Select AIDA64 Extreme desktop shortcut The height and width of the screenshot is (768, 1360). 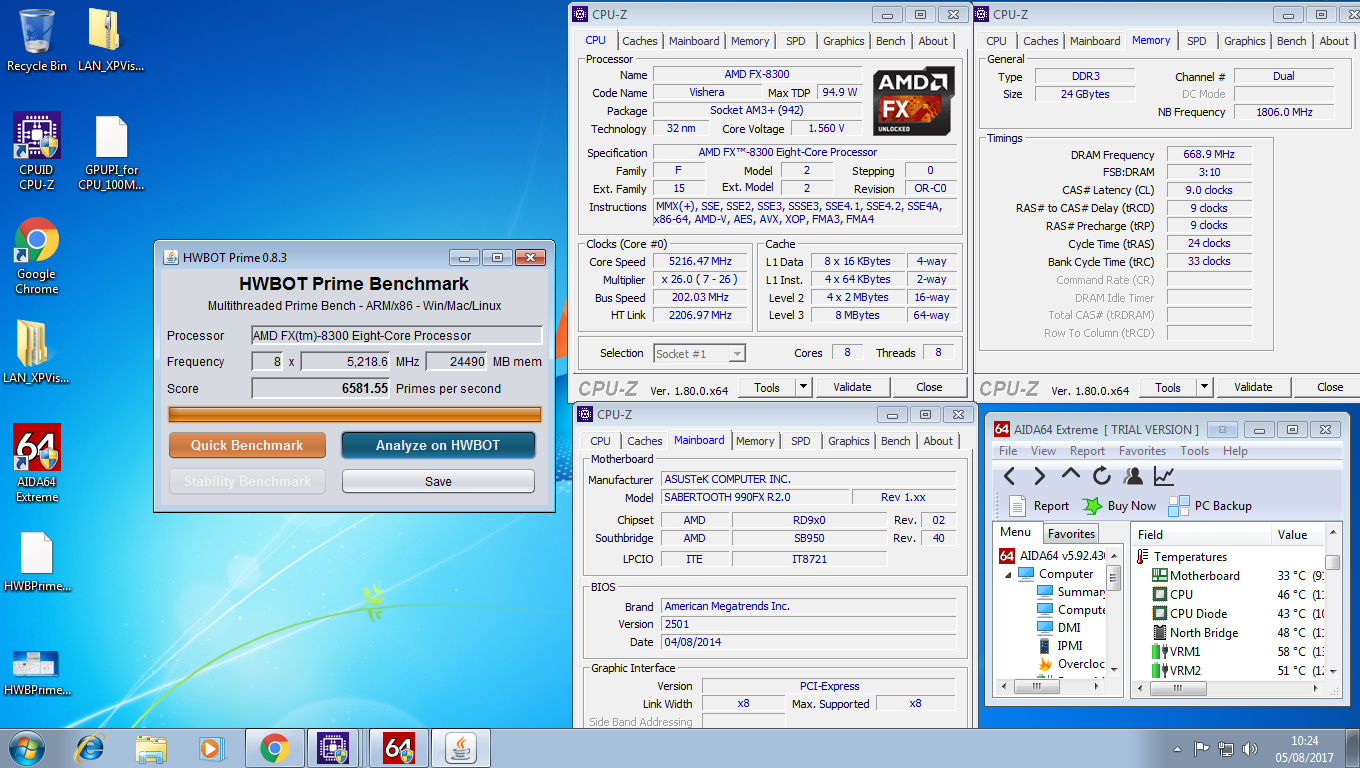tap(37, 463)
